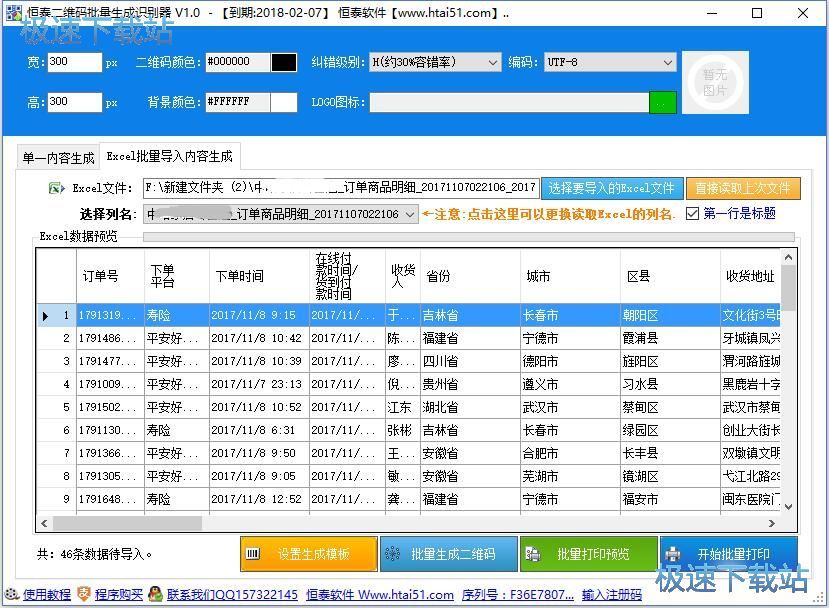Click the 程序购买 shield icon

(x=84, y=594)
